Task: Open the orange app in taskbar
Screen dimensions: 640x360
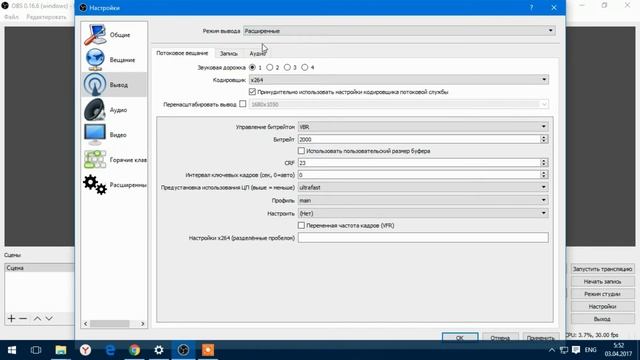Action: coord(208,350)
